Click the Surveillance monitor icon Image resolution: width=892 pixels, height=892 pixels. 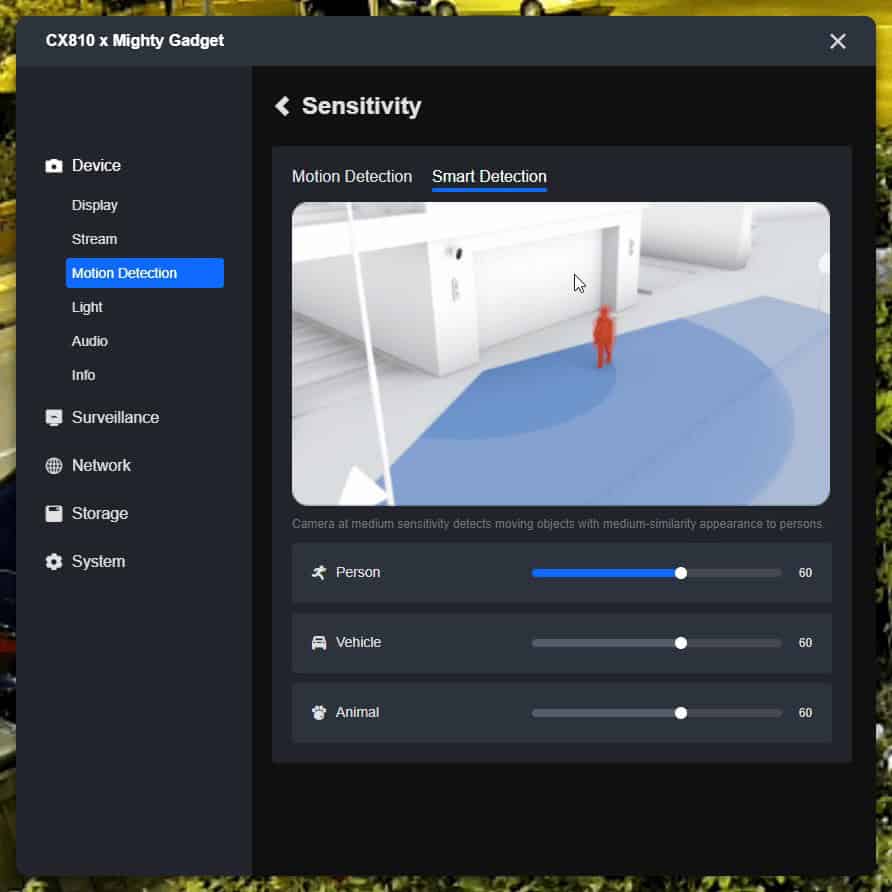point(54,418)
